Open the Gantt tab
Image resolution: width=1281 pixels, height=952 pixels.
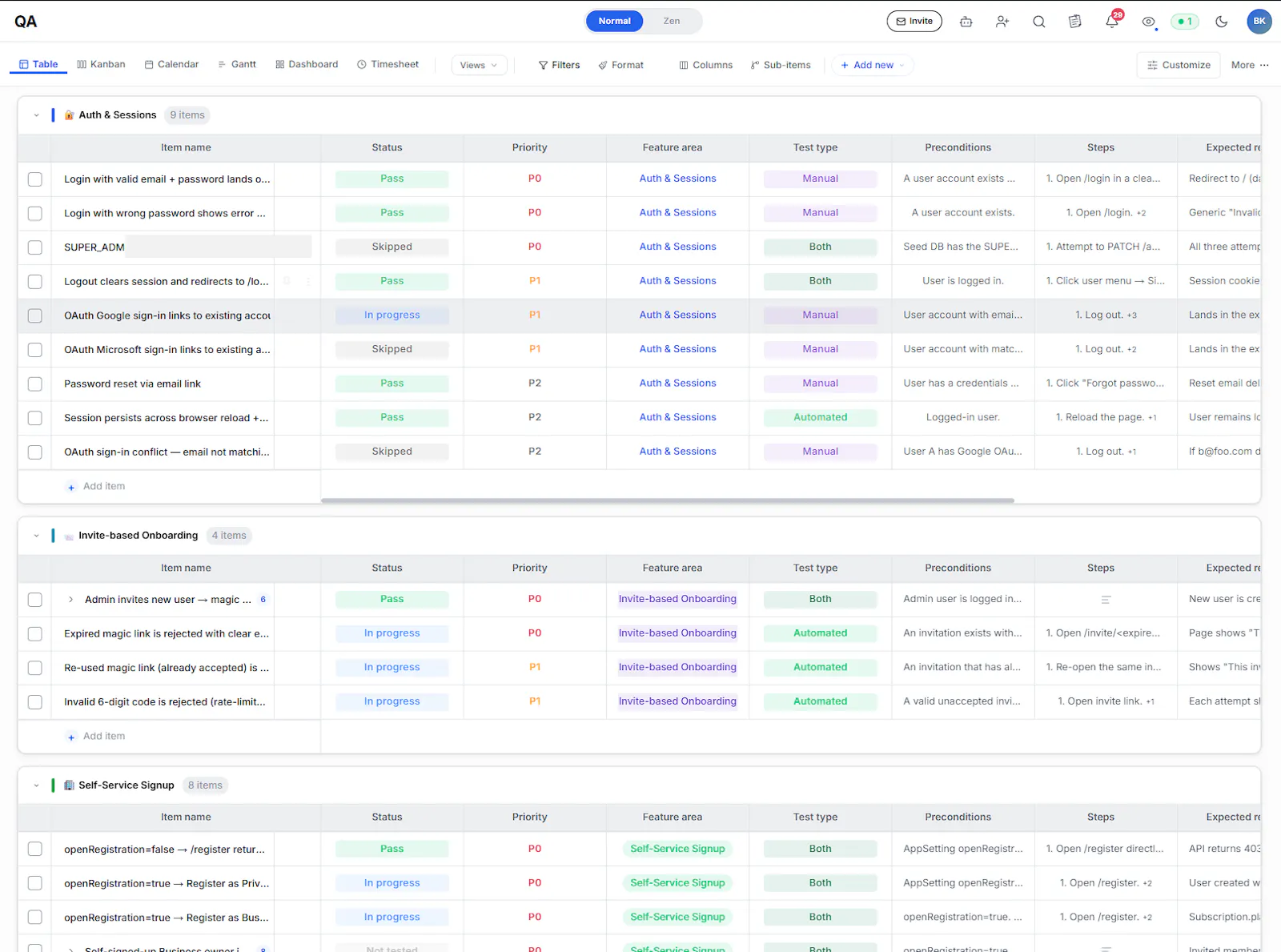pos(237,64)
